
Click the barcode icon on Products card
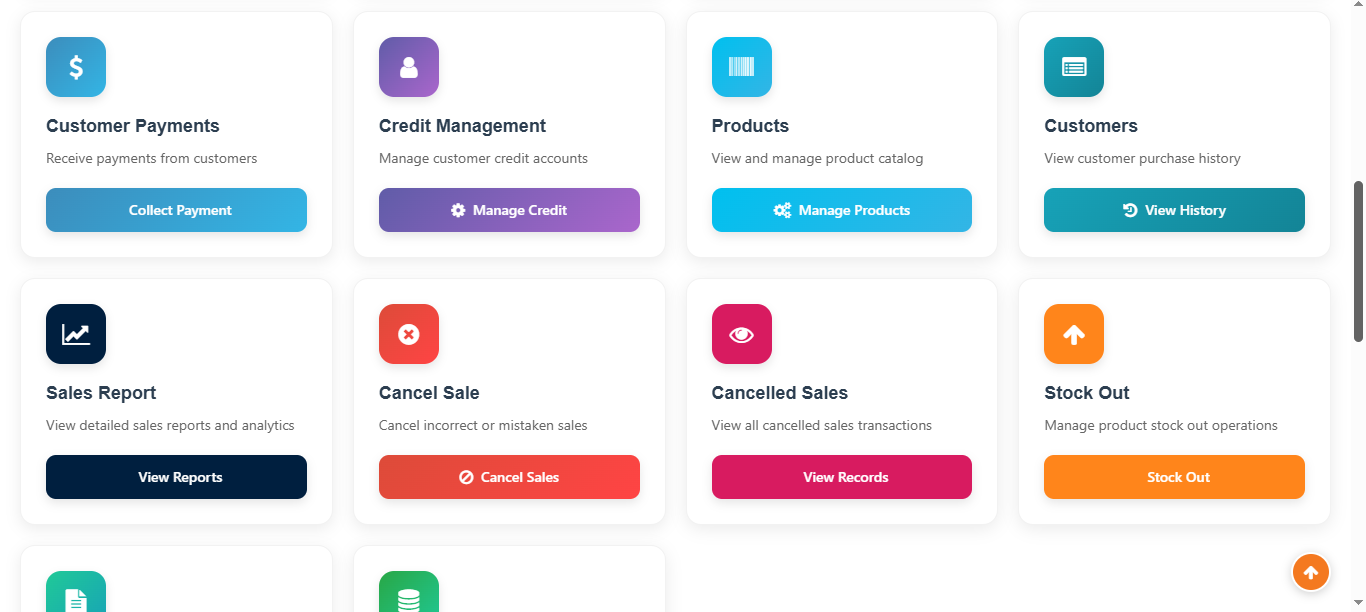pos(741,67)
